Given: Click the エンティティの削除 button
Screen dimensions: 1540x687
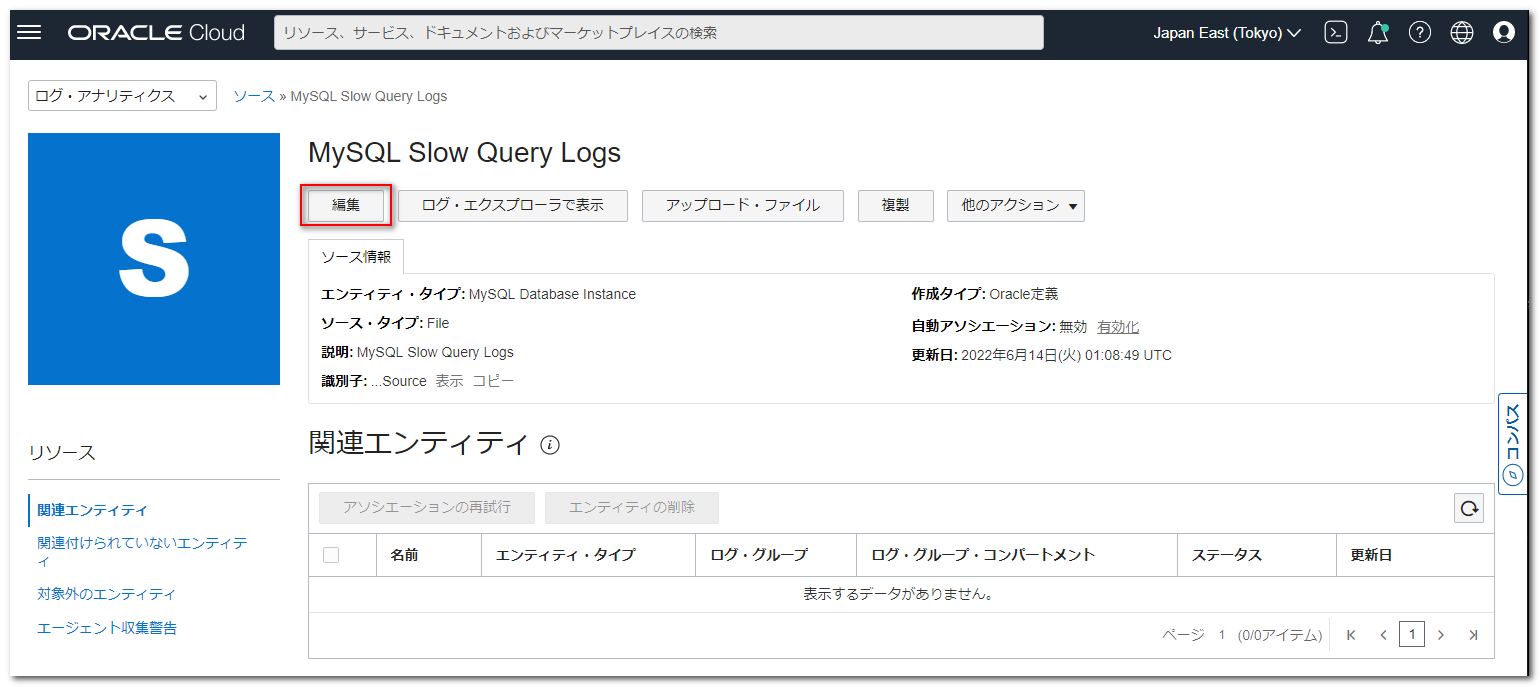Looking at the screenshot, I should tap(632, 508).
